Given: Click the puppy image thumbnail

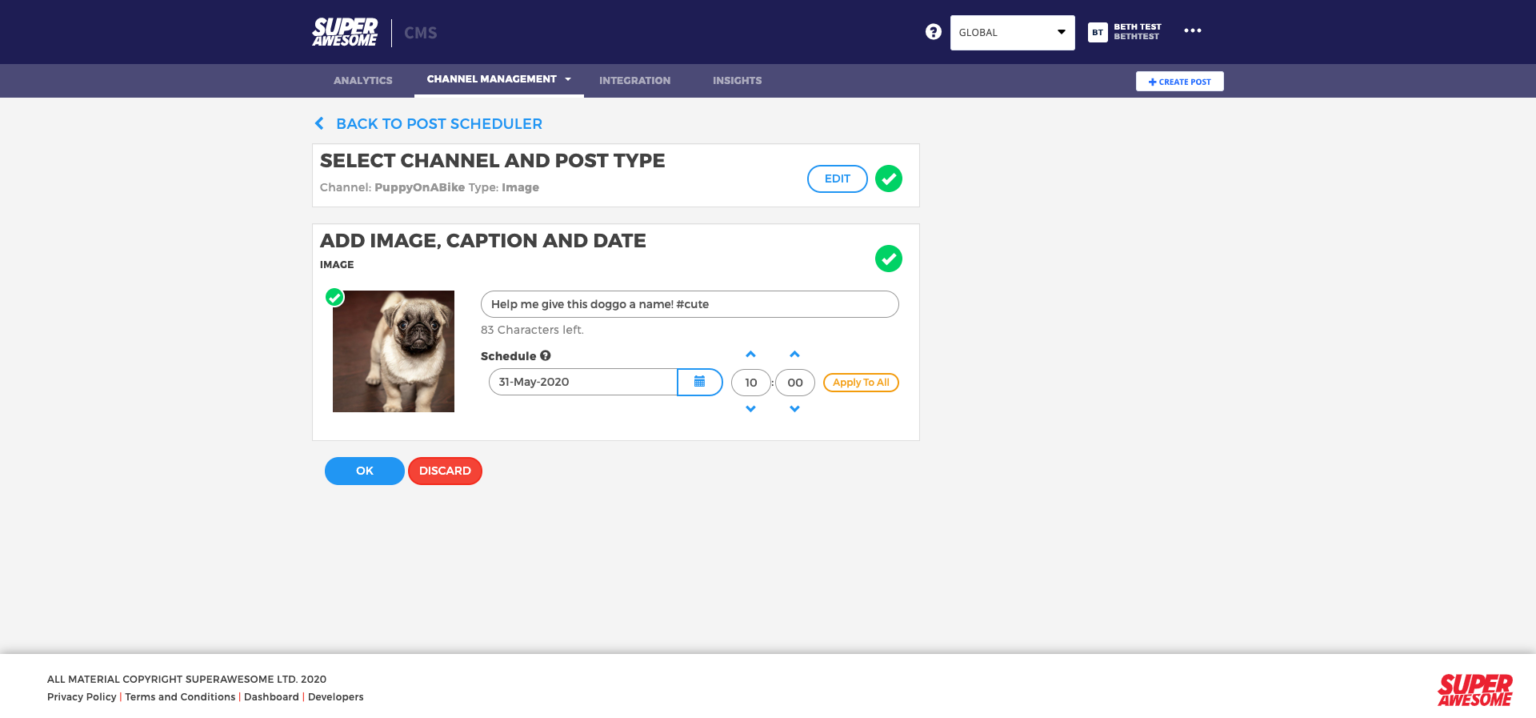Looking at the screenshot, I should pyautogui.click(x=393, y=351).
